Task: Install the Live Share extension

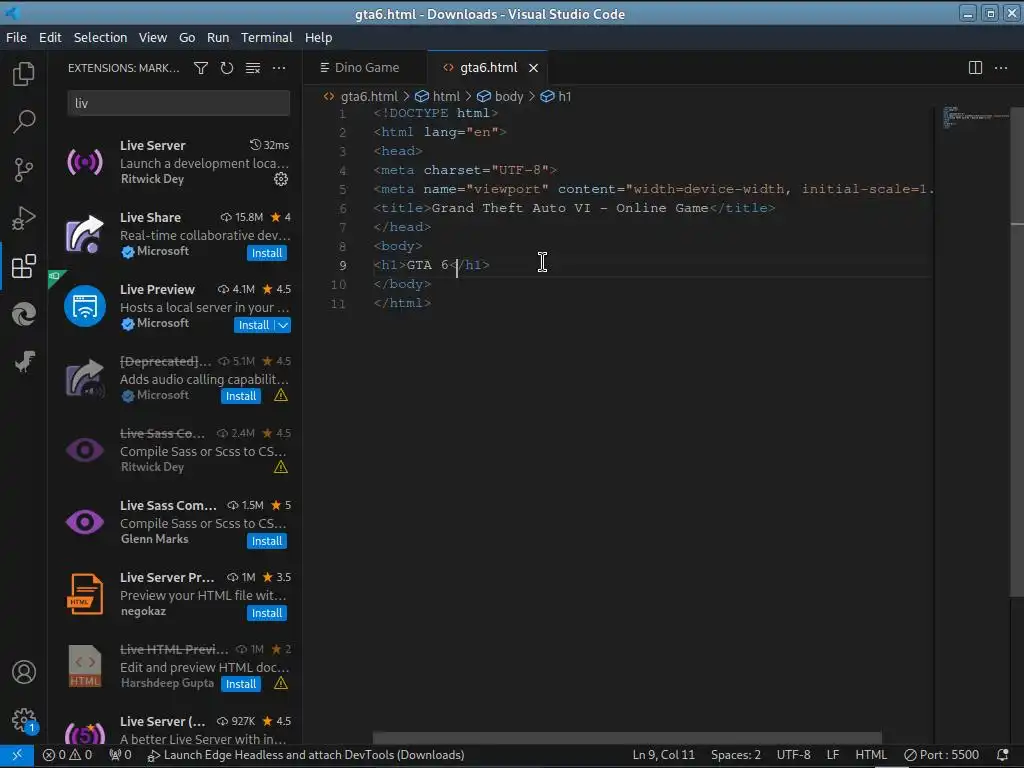Action: [x=266, y=253]
